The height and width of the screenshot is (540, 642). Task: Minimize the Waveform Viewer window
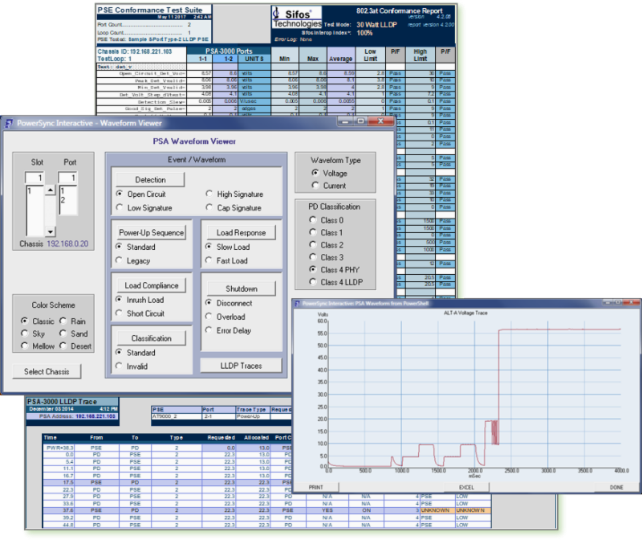point(346,121)
